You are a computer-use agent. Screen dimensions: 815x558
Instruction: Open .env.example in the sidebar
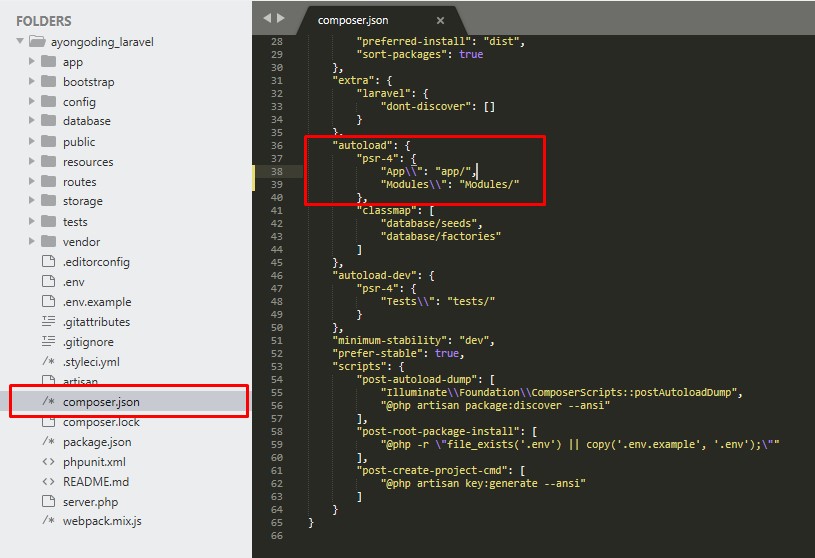click(97, 302)
